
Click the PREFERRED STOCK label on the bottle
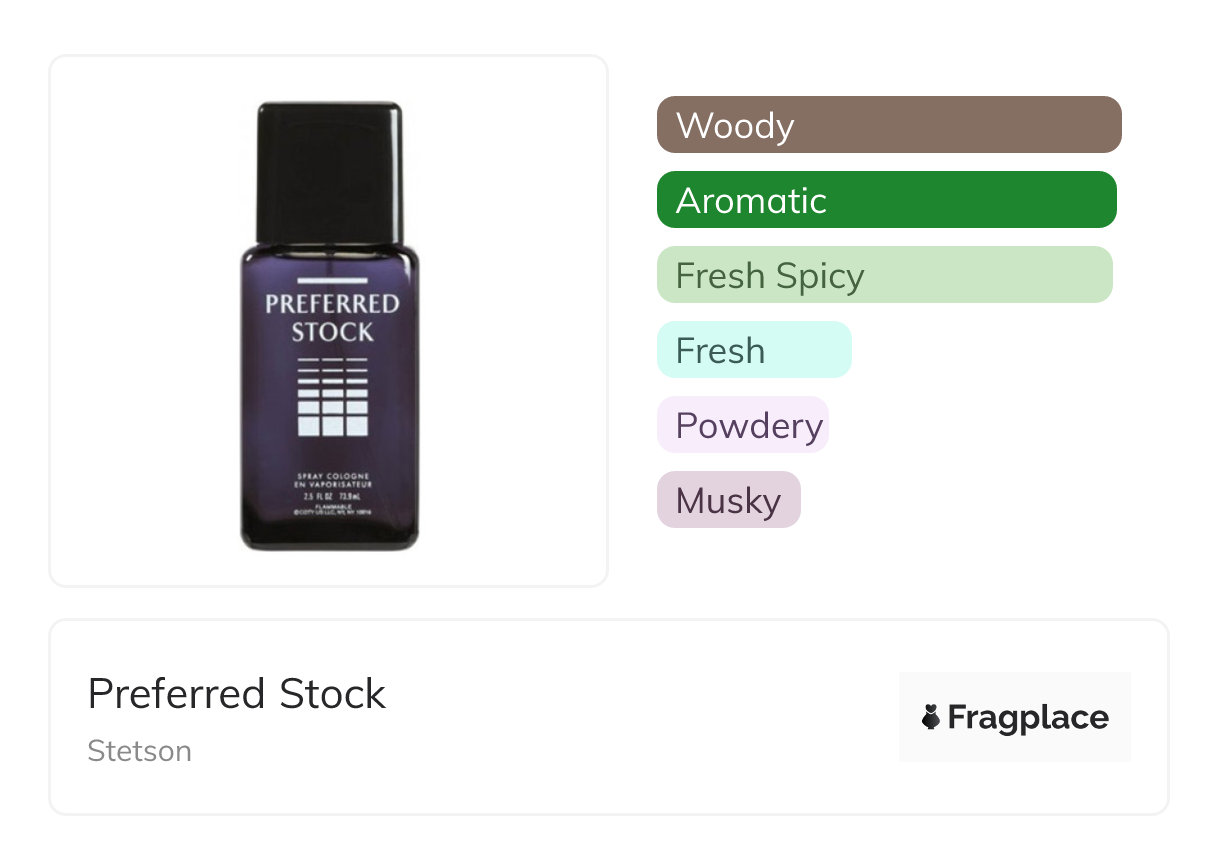coord(332,317)
